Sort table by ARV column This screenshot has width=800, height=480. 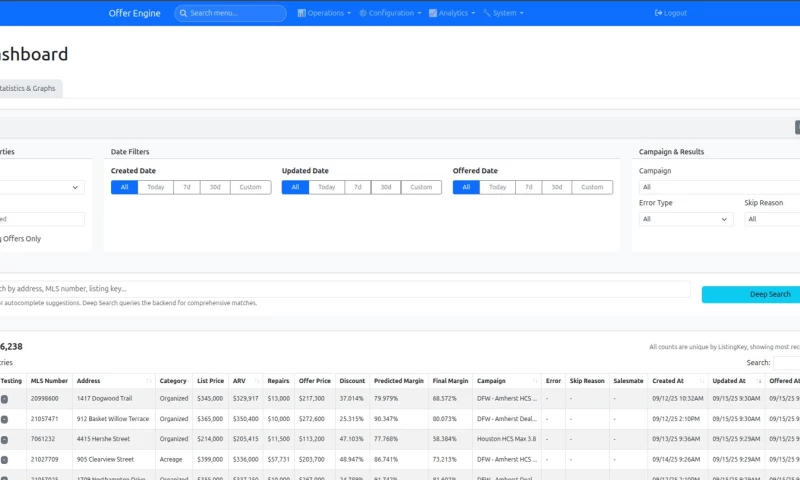[x=246, y=381]
